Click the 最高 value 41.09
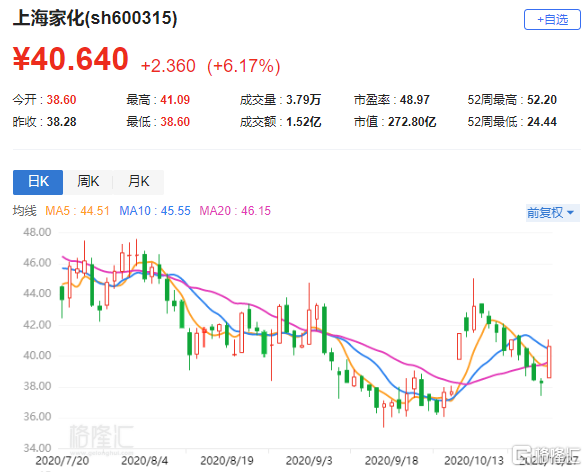Viewport: 587px width, 472px height. point(175,100)
